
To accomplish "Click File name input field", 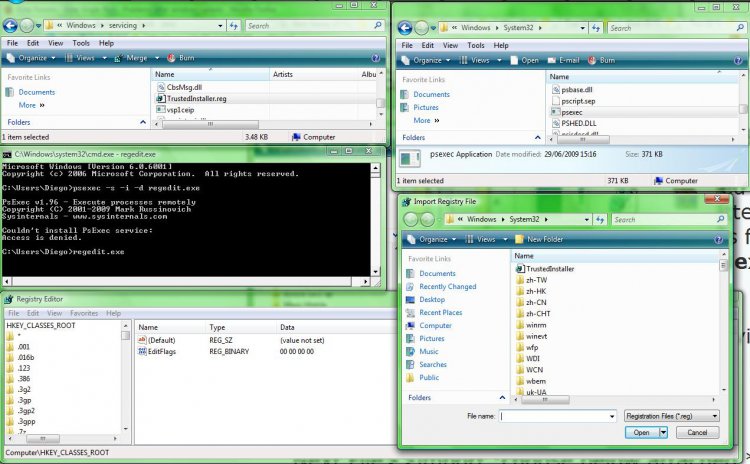I will click(x=553, y=417).
